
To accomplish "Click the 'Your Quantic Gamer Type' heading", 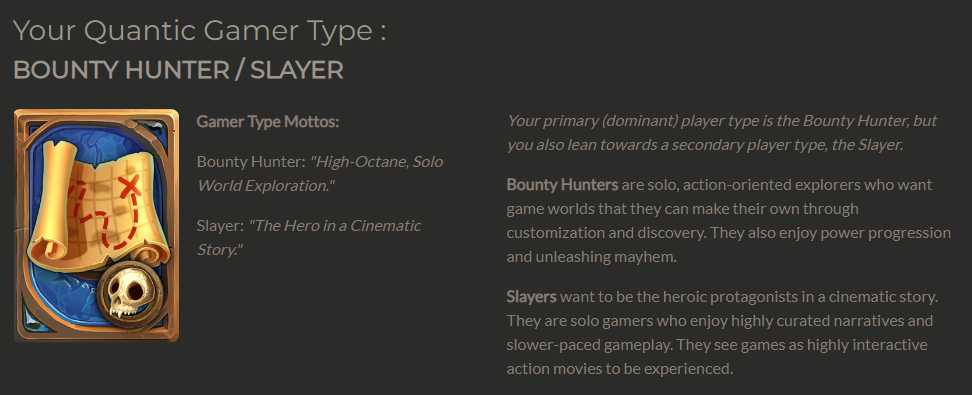I will coord(200,31).
